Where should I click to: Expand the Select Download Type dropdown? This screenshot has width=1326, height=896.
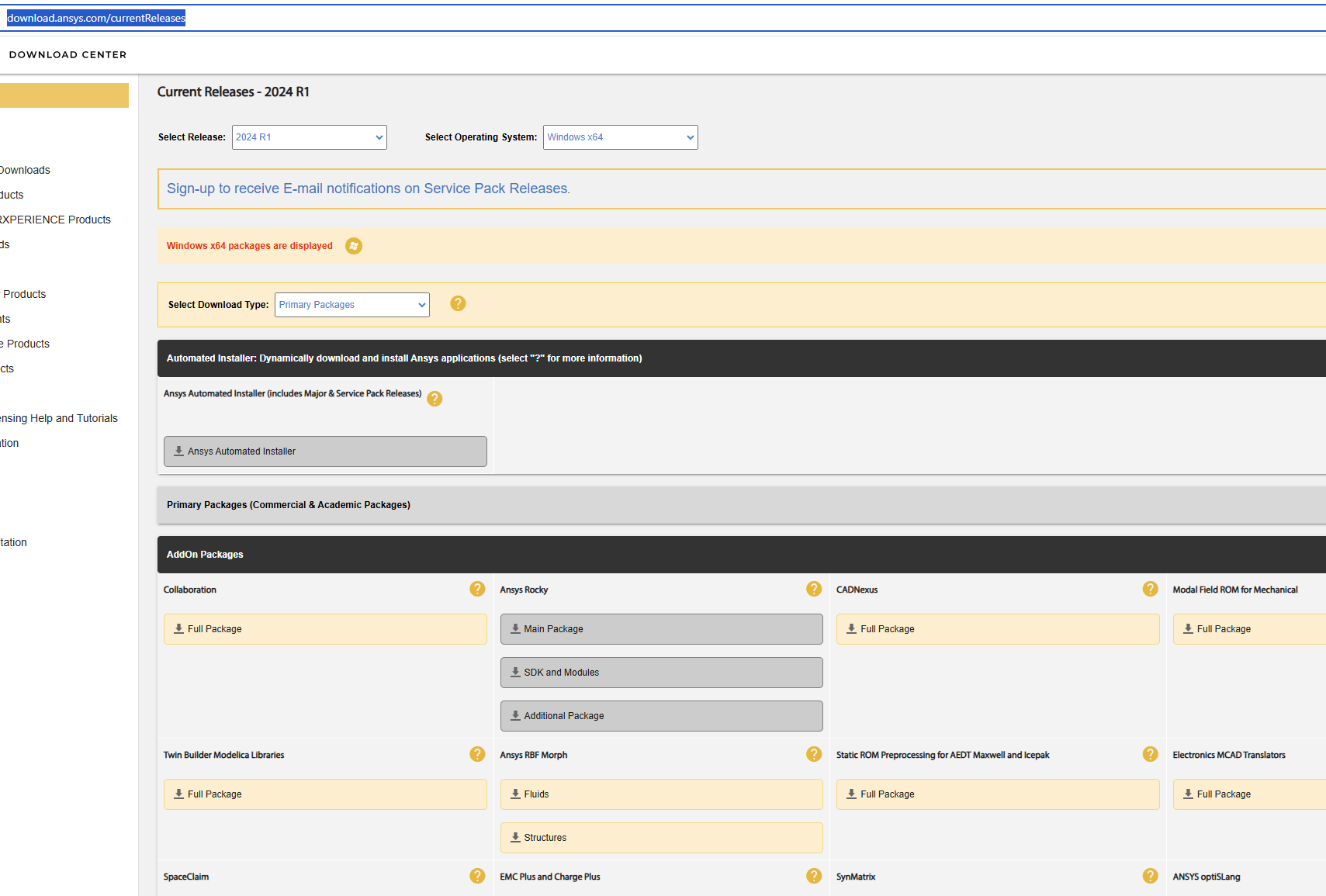click(x=351, y=305)
